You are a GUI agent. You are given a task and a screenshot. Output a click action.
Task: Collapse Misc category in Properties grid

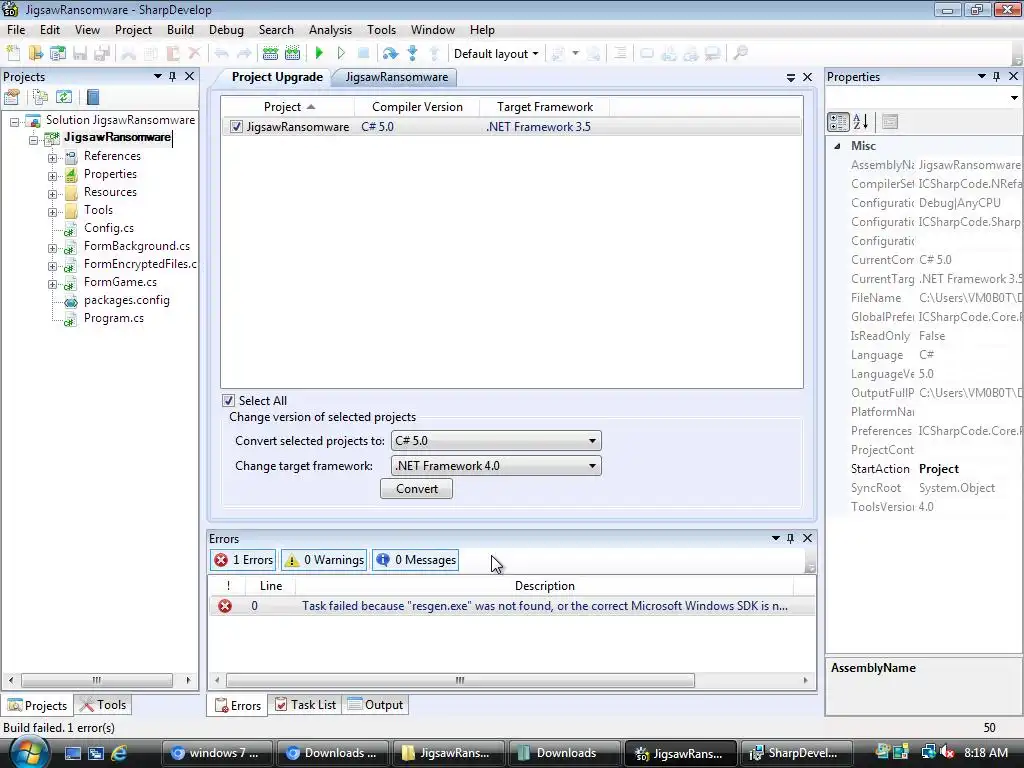click(x=837, y=146)
